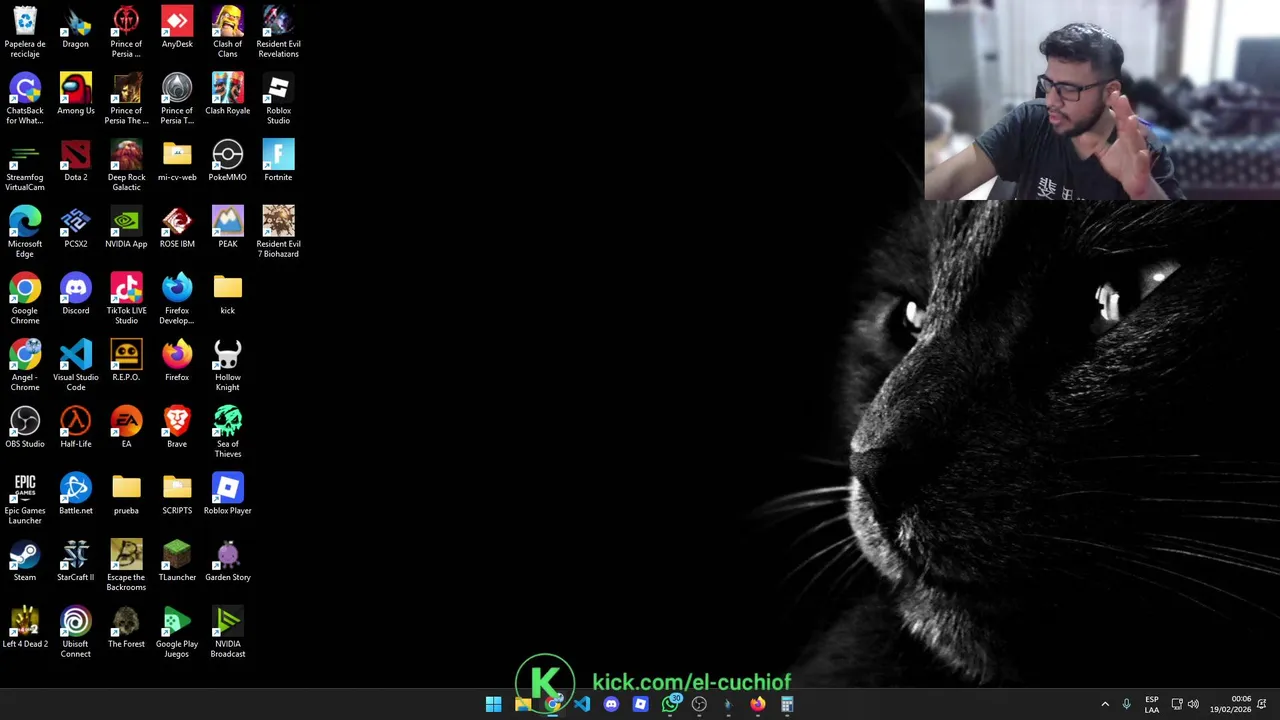Select Half-Life desktop icon

(76, 427)
